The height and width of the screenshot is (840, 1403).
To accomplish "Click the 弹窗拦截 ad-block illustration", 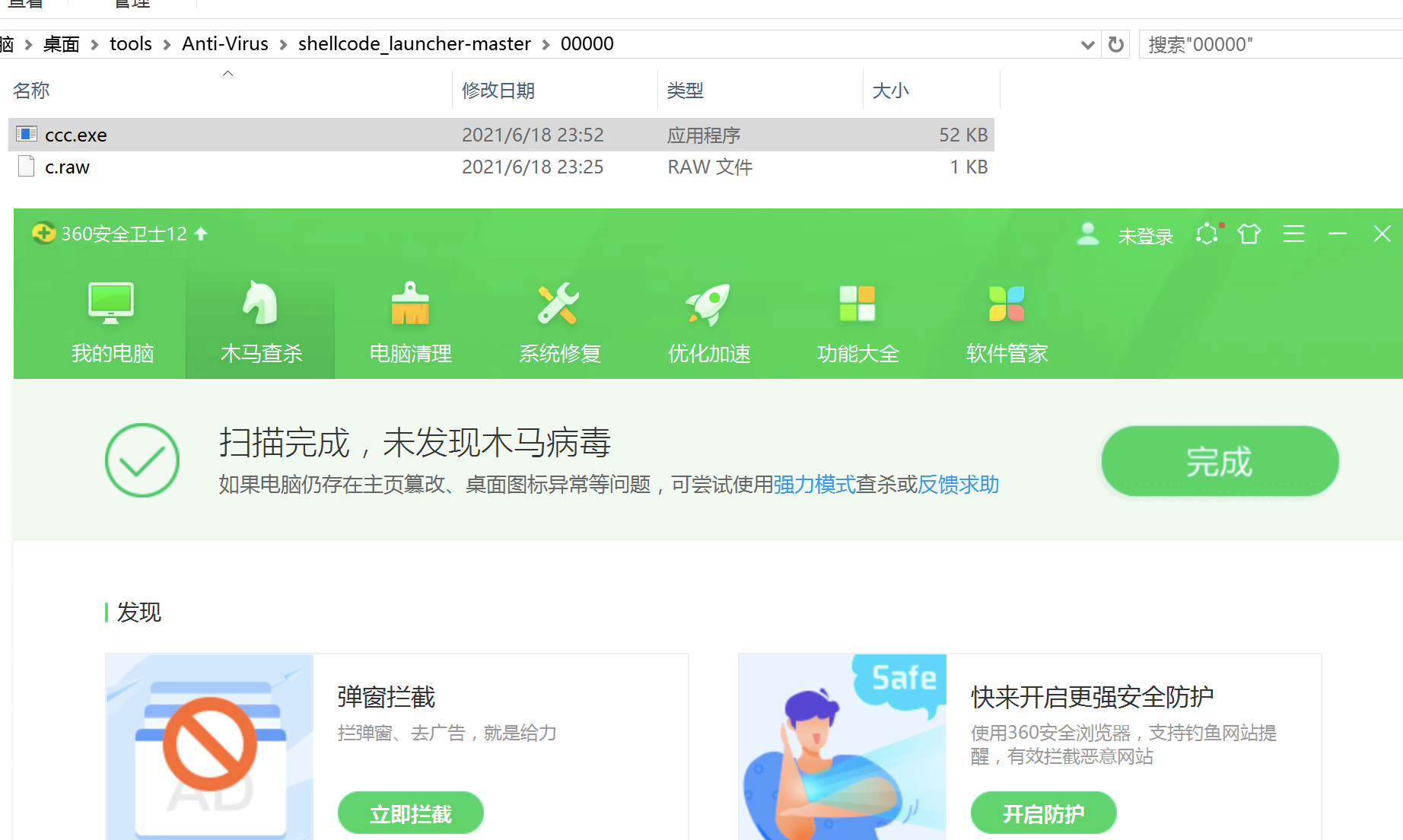I will (210, 746).
